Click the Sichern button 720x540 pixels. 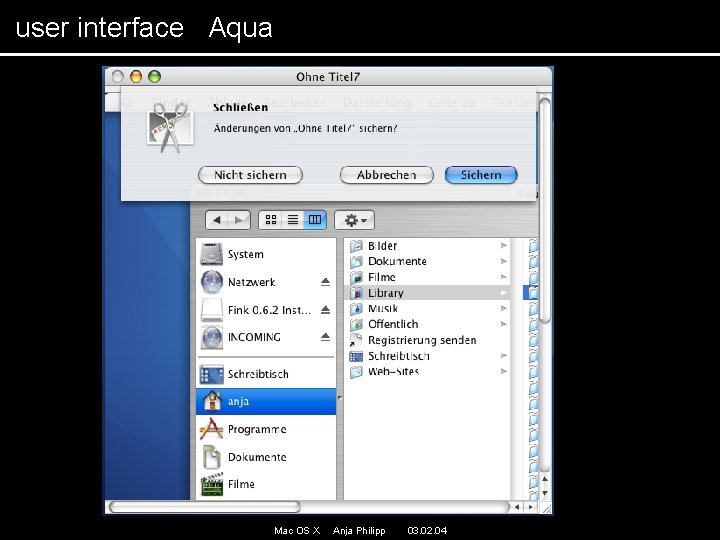481,175
